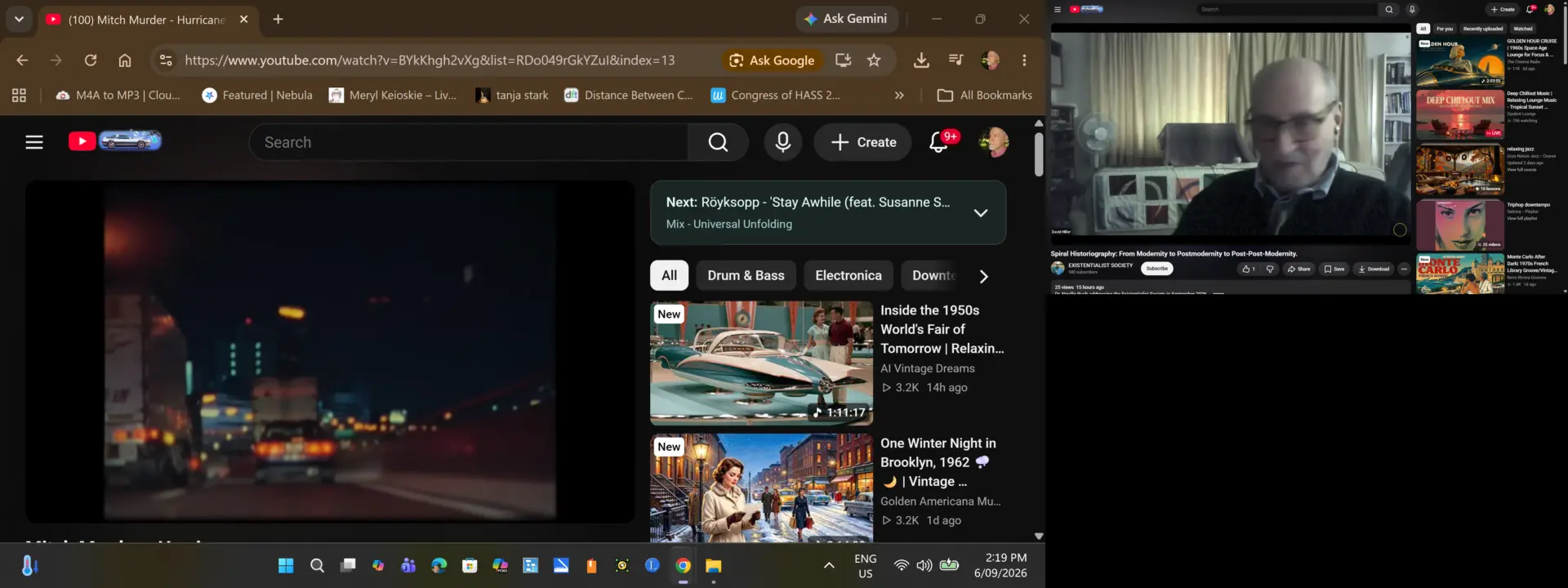
Task: Close the Mitch Murder - Hurricane tab
Action: coord(243,19)
